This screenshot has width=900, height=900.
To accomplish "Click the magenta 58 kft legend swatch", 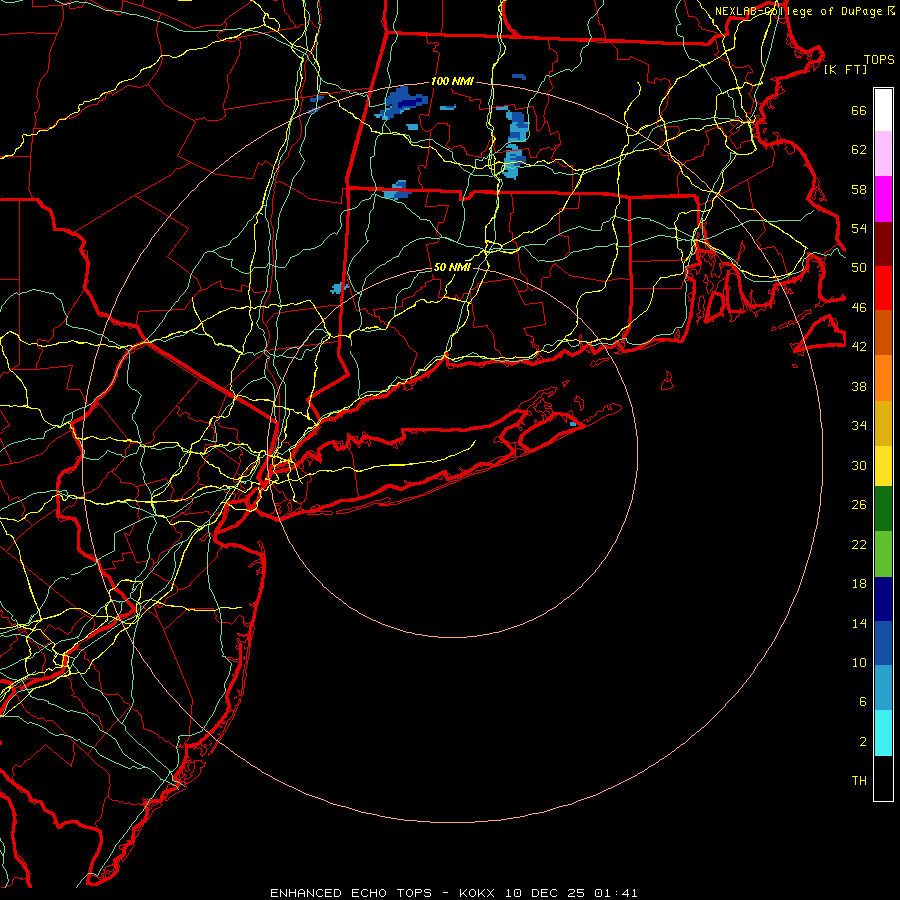I will click(883, 199).
